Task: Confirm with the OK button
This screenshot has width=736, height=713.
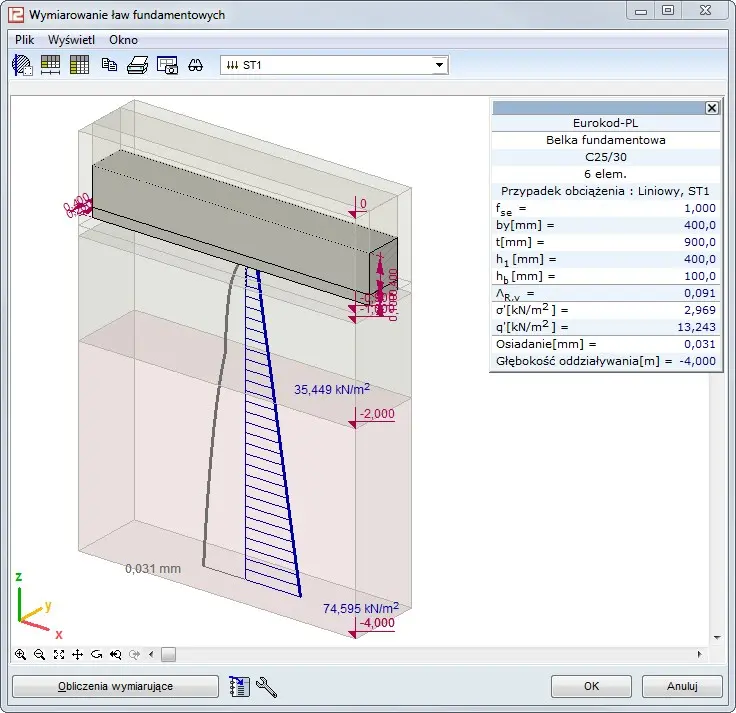Action: 592,686
